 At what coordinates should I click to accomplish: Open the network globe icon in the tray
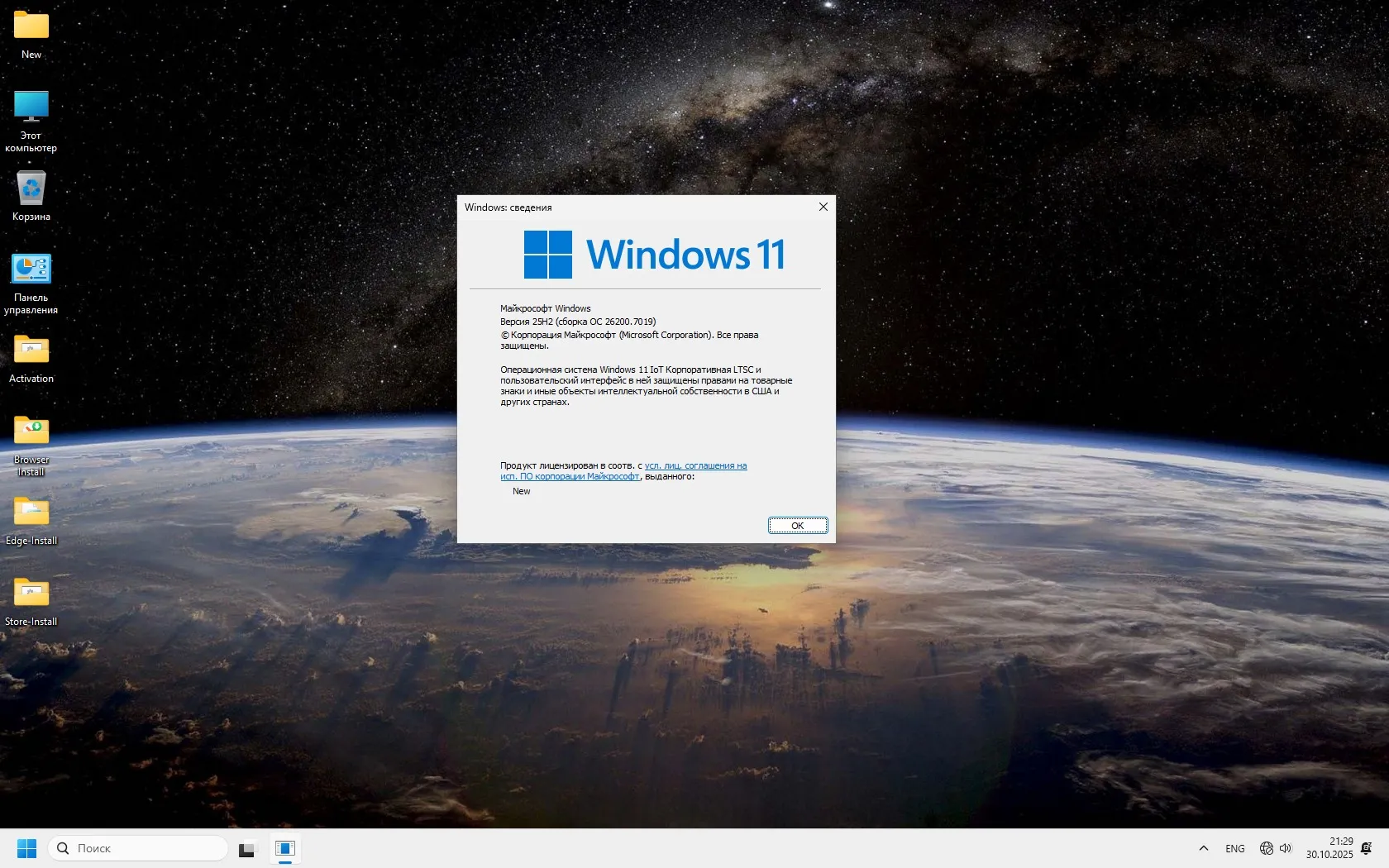pyautogui.click(x=1266, y=848)
